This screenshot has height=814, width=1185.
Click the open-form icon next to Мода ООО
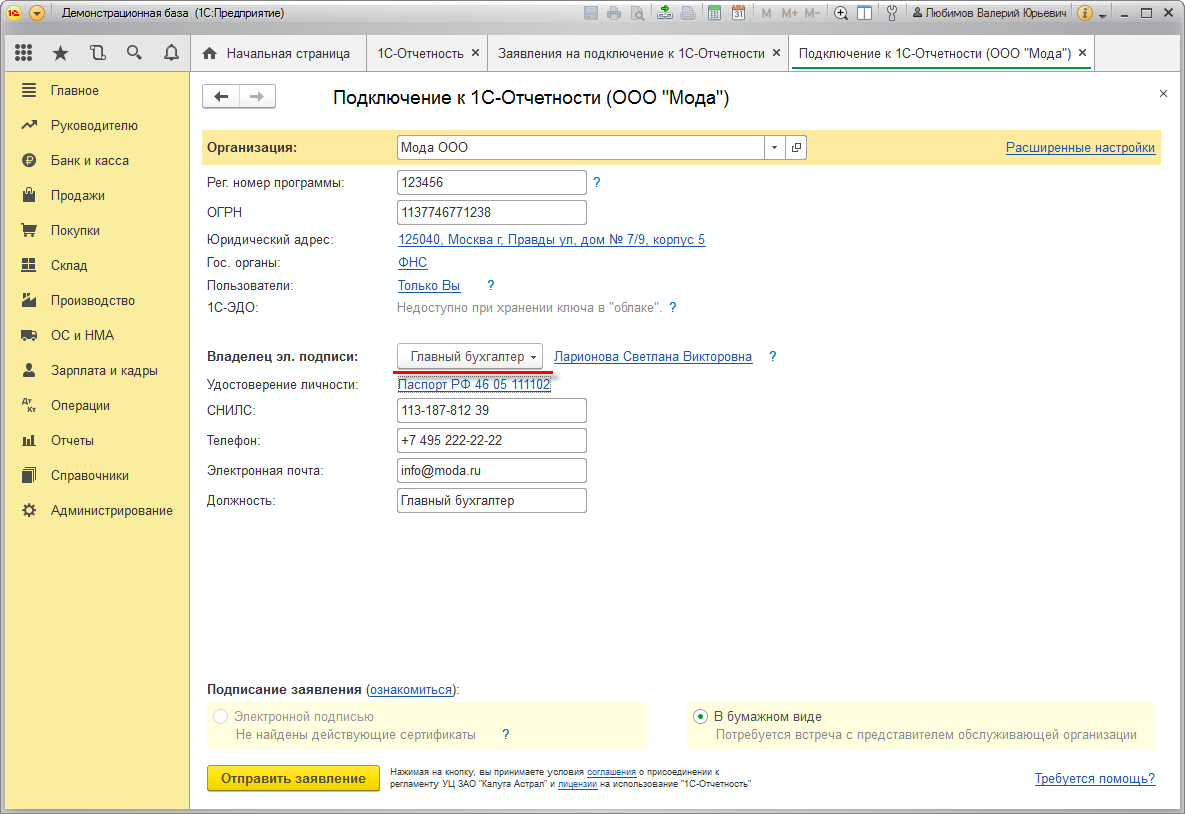point(796,147)
